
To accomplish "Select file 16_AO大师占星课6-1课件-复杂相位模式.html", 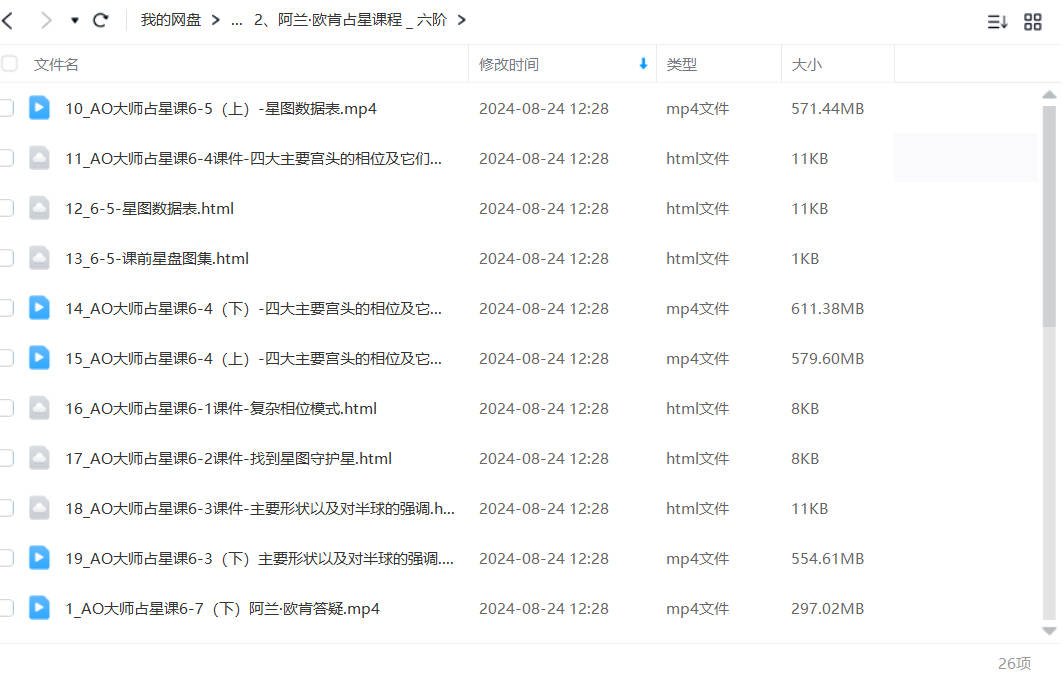I will point(221,409).
